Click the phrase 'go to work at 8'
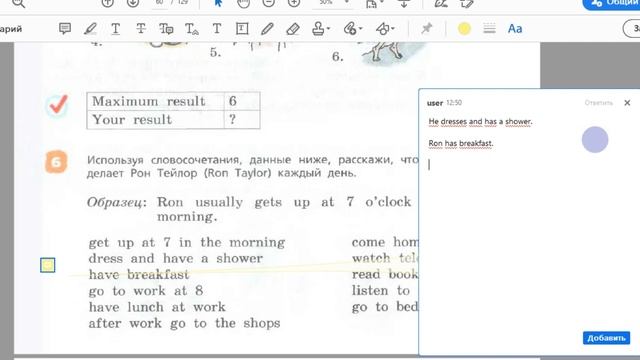Screen dimensions: 640x360 (146, 291)
